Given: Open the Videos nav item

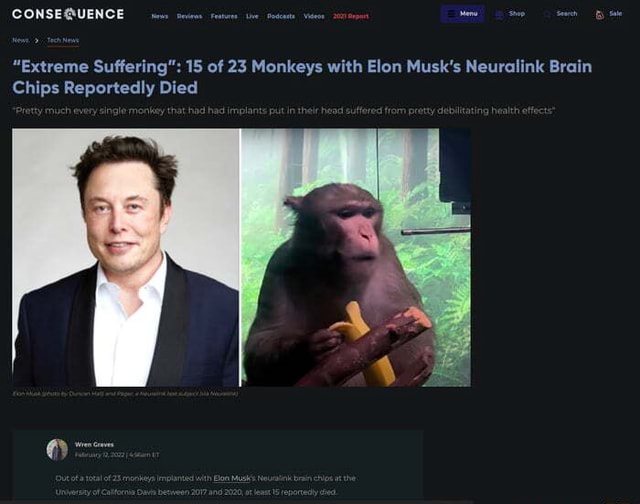Looking at the screenshot, I should (x=314, y=16).
